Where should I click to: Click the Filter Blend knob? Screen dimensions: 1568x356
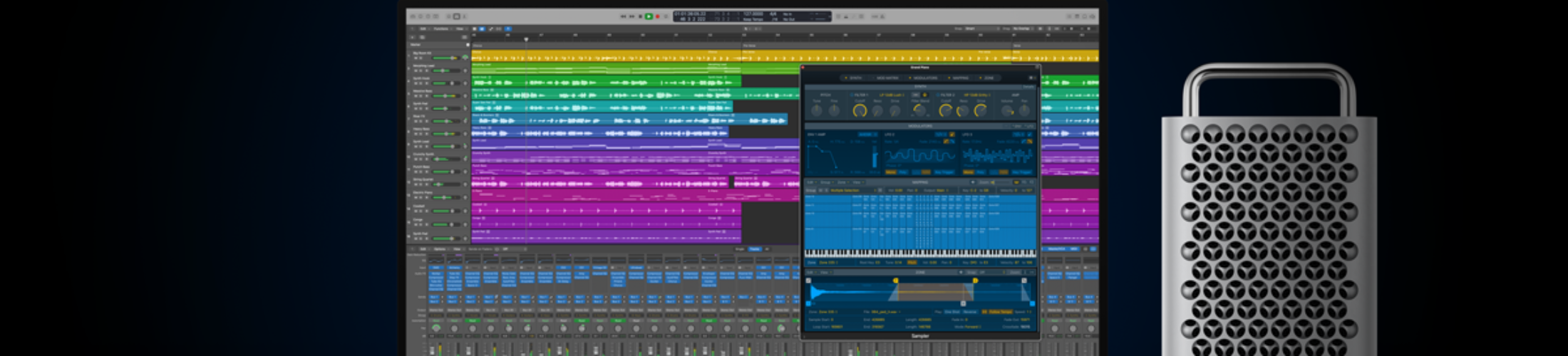tap(920, 110)
